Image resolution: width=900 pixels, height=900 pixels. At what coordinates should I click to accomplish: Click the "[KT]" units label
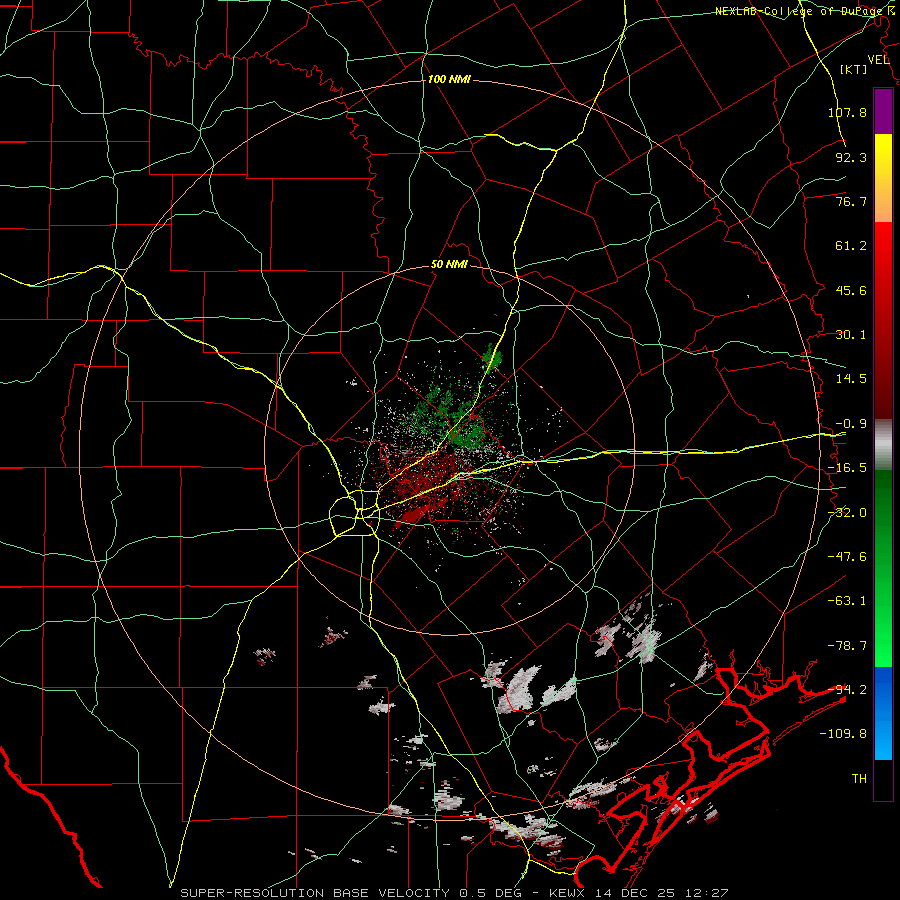(854, 69)
